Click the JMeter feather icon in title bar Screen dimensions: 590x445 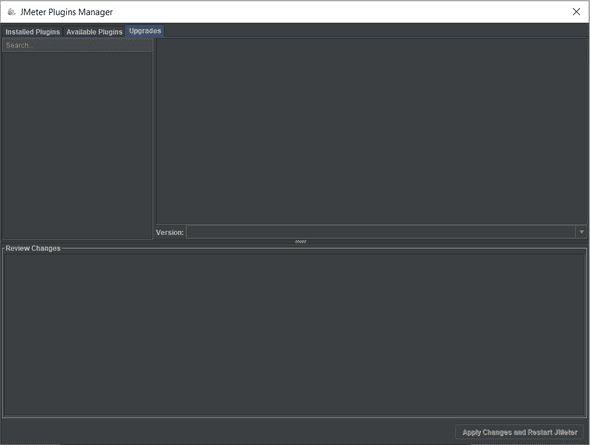pos(11,12)
